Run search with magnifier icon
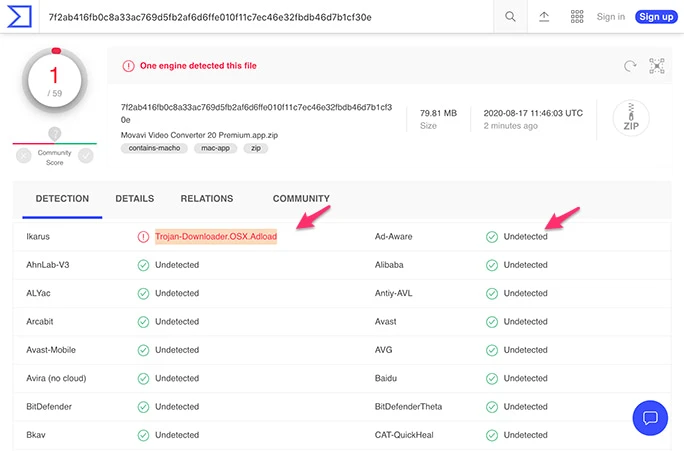 pos(510,17)
